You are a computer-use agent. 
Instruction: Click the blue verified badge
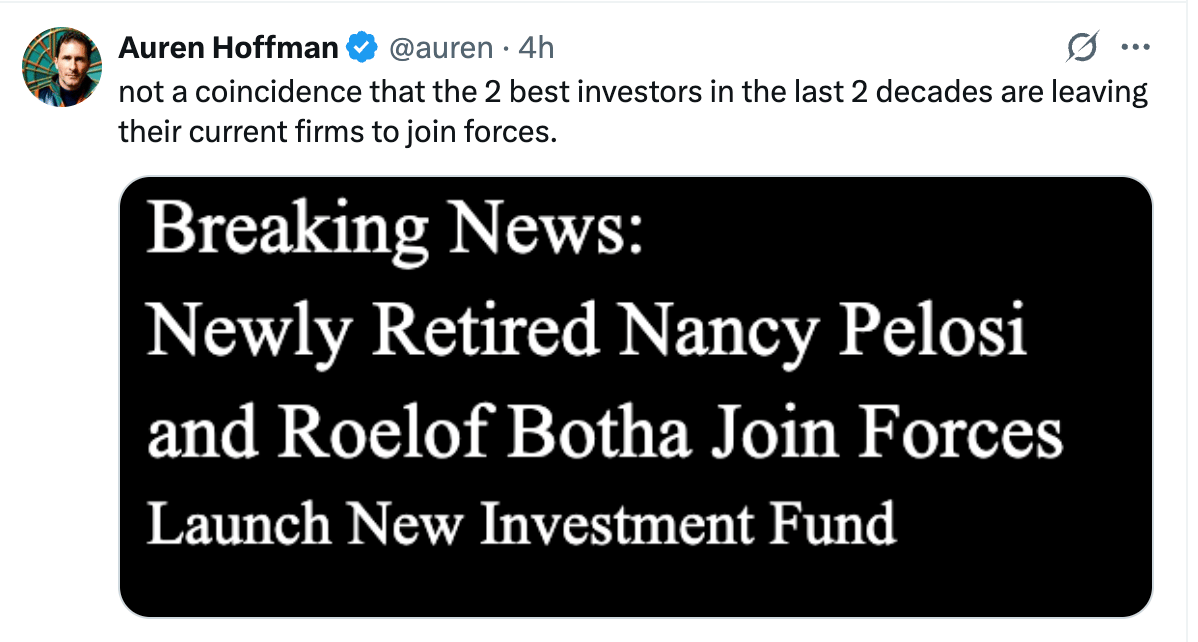click(x=359, y=47)
